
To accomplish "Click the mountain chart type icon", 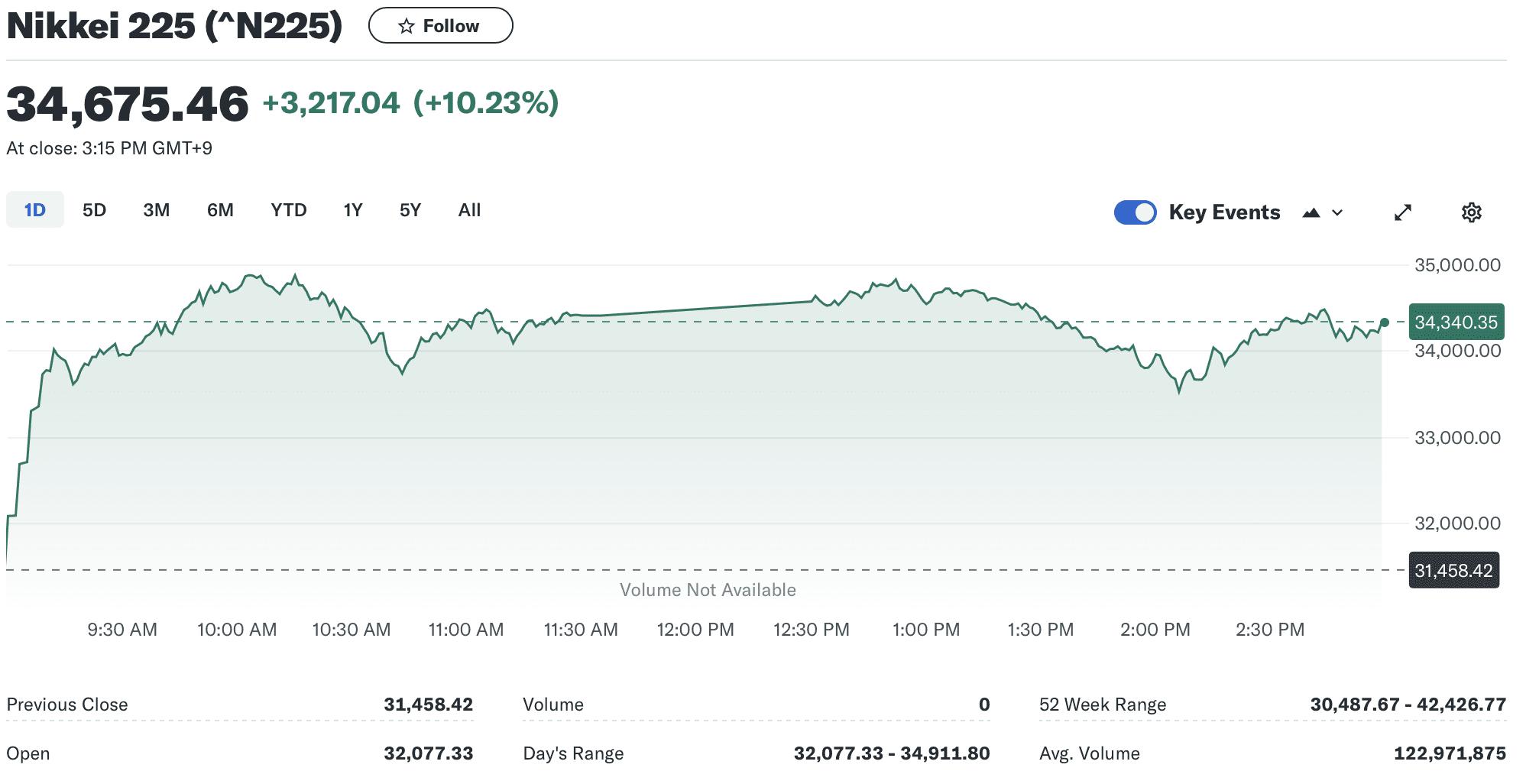I will (x=1311, y=213).
